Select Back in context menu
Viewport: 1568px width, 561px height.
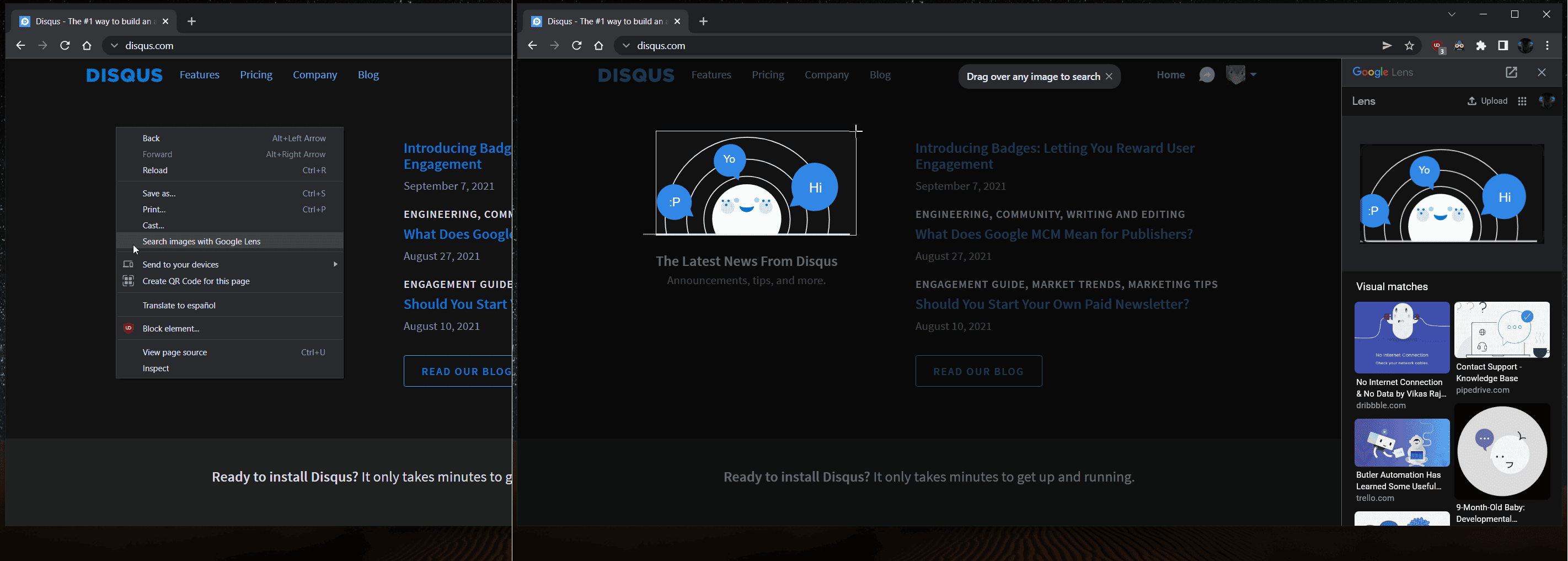pyautogui.click(x=229, y=138)
